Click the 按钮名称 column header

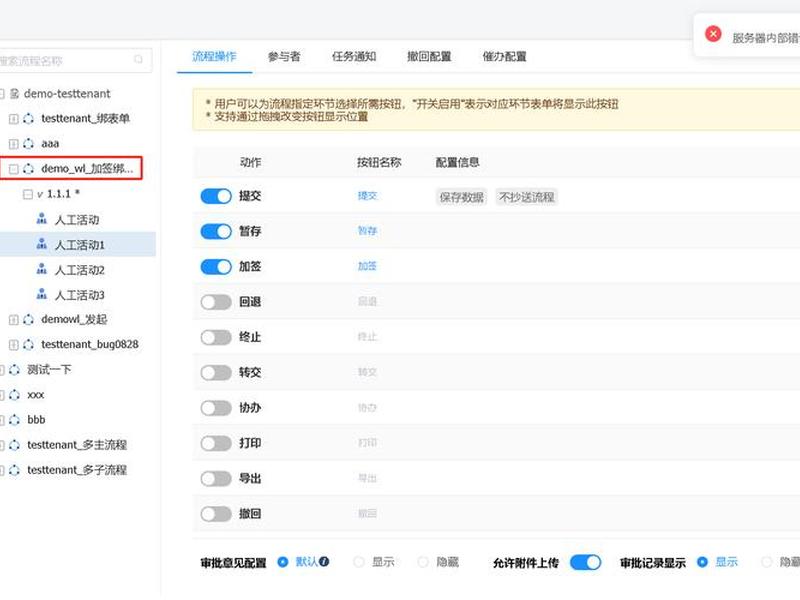(379, 162)
